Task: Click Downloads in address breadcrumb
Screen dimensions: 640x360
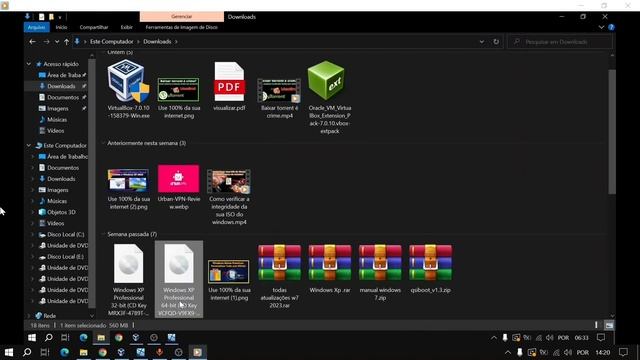Action: [157, 42]
